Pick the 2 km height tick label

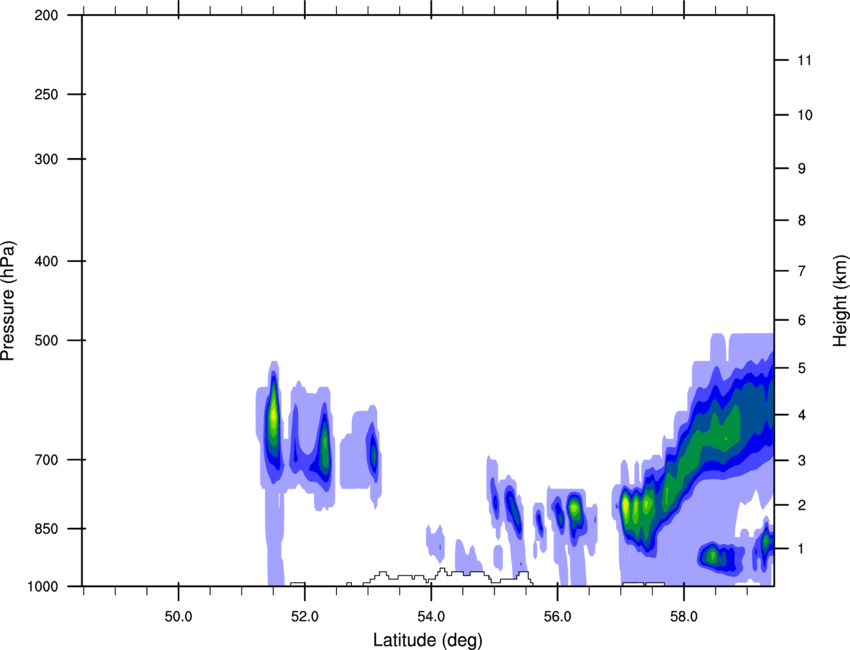point(802,505)
